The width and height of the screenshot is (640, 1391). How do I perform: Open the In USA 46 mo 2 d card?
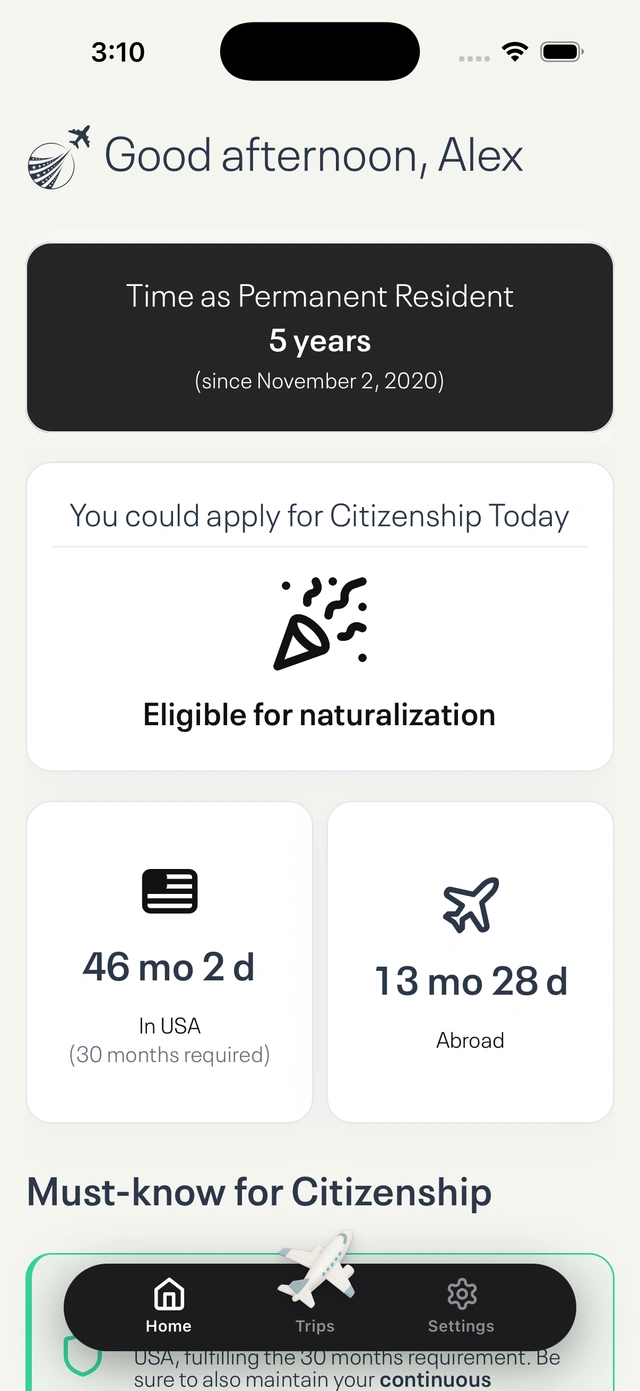(x=169, y=960)
